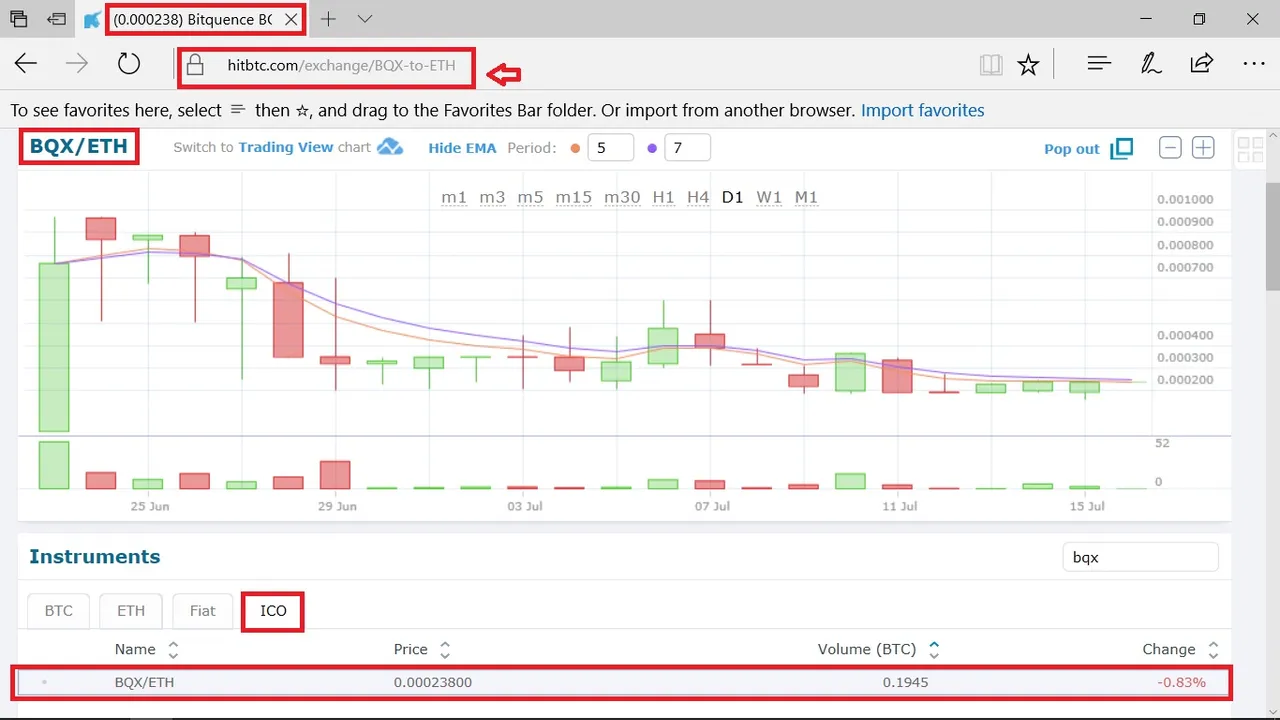Click the purple EMA period color dot
Viewport: 1280px width, 720px height.
coord(652,148)
